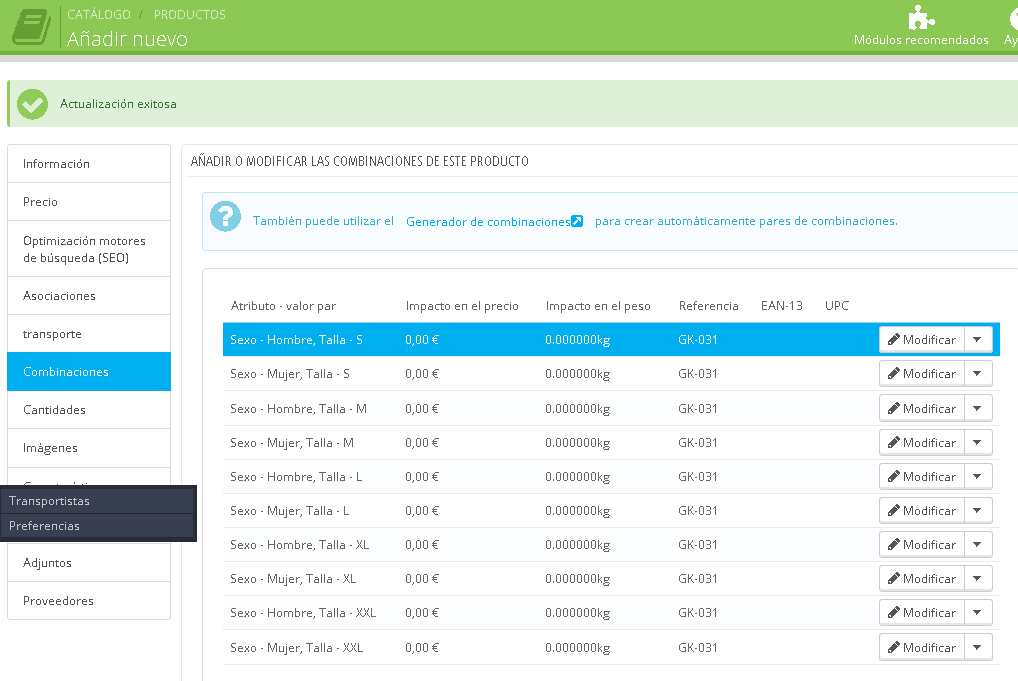
Task: Click the catalog book icon in header
Action: click(x=31, y=27)
